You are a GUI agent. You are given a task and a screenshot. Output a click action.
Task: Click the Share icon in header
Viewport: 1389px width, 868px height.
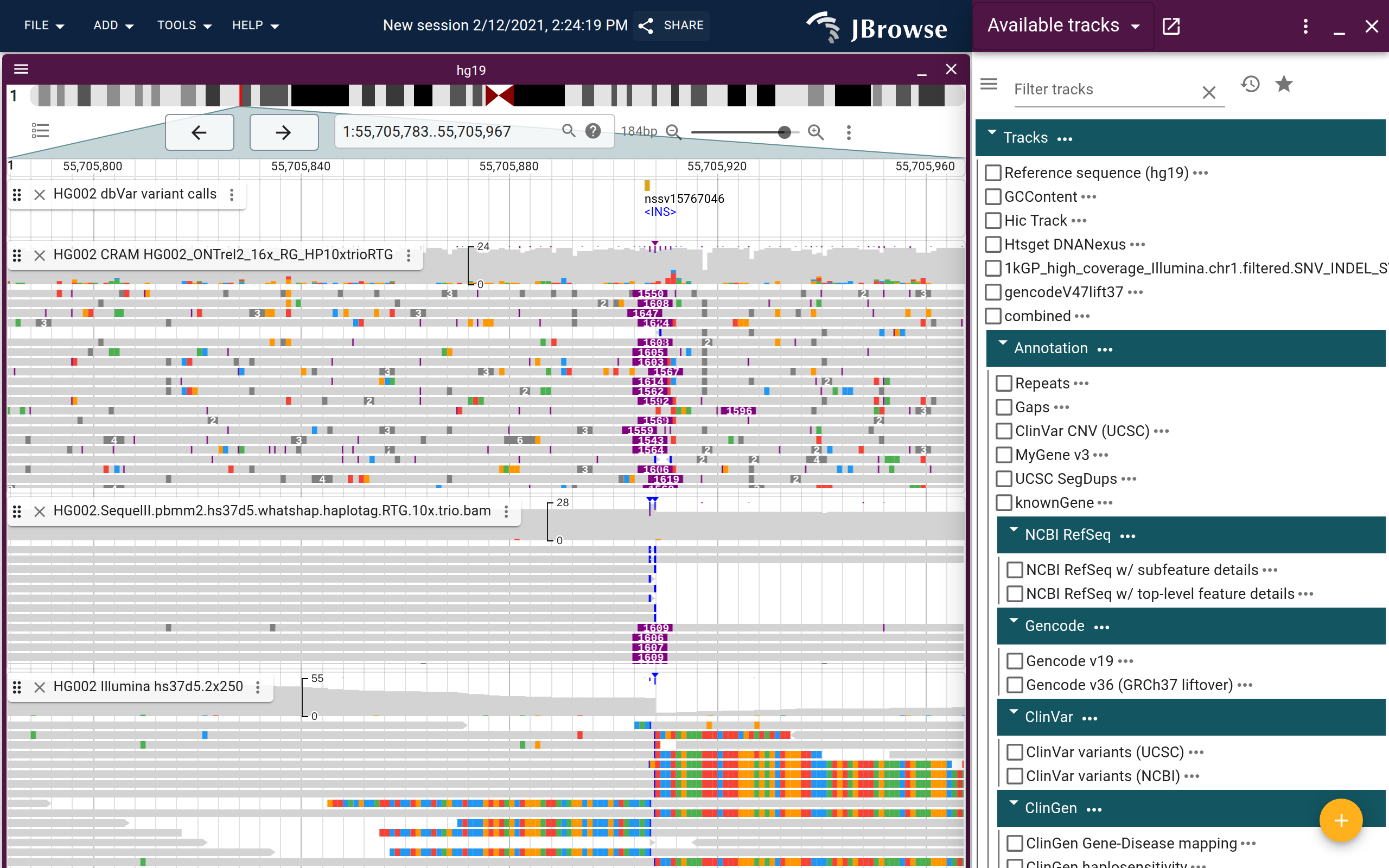pos(646,25)
